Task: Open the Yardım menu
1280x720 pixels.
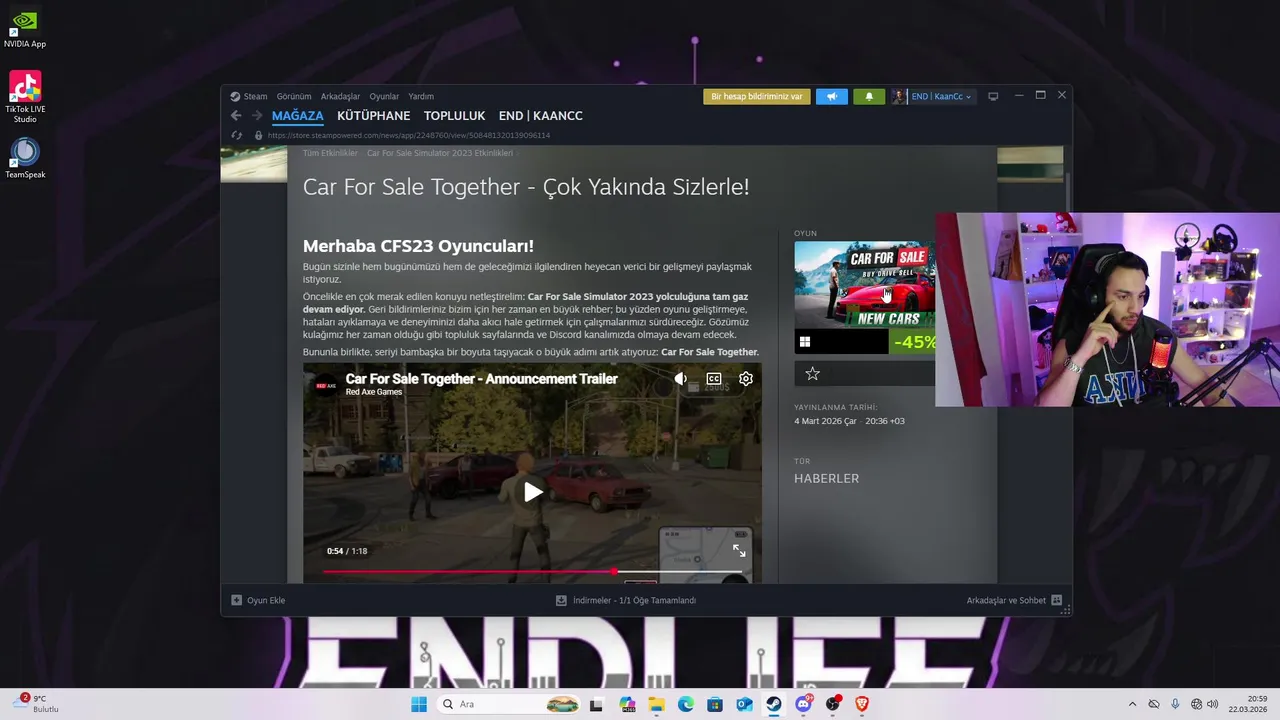Action: point(421,96)
